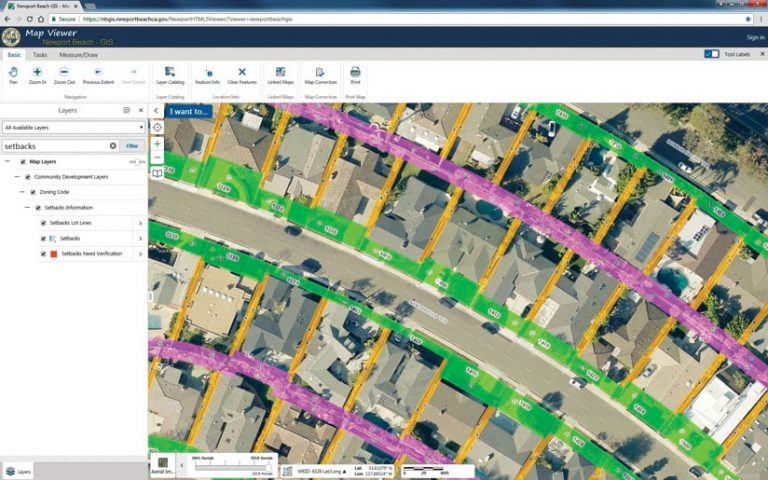Collapse the Zoning Code group
The image size is (768, 480).
(22, 192)
